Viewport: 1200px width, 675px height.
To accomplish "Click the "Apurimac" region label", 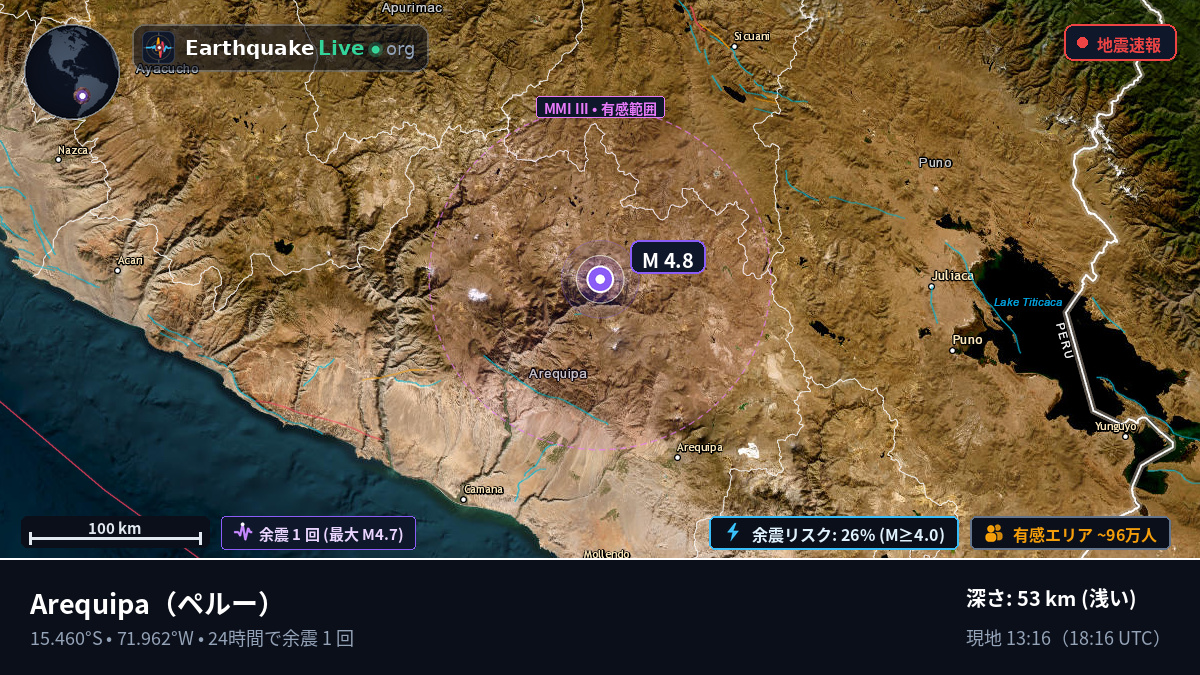I will [412, 8].
